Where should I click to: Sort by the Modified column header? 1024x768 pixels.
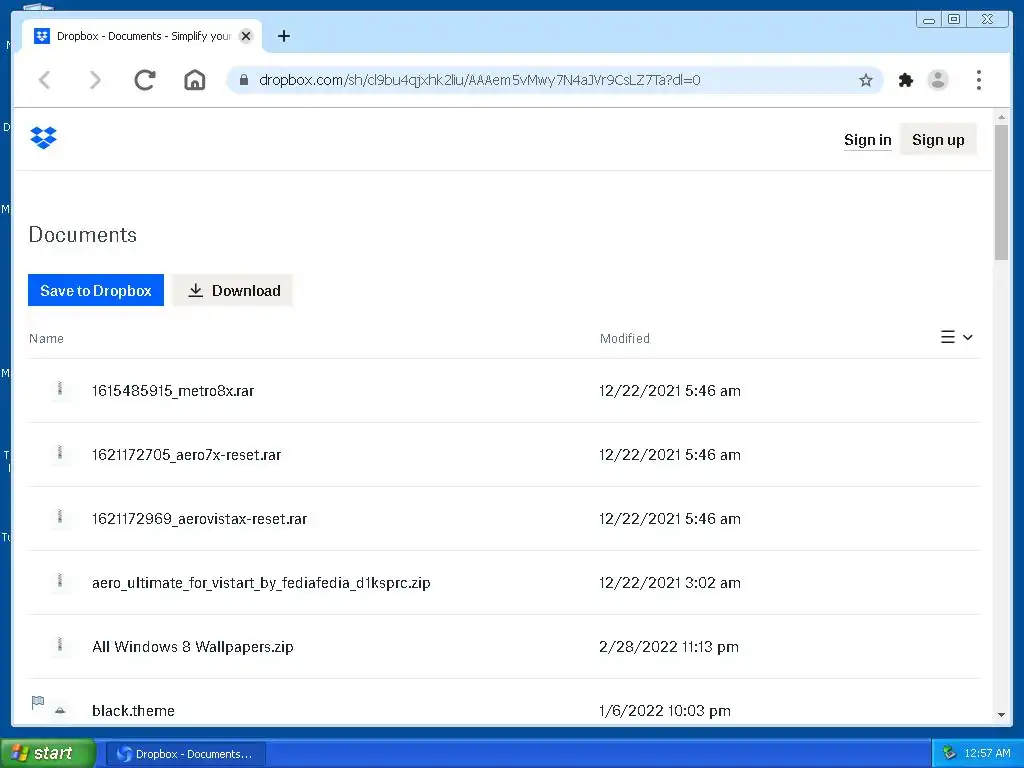click(x=625, y=338)
